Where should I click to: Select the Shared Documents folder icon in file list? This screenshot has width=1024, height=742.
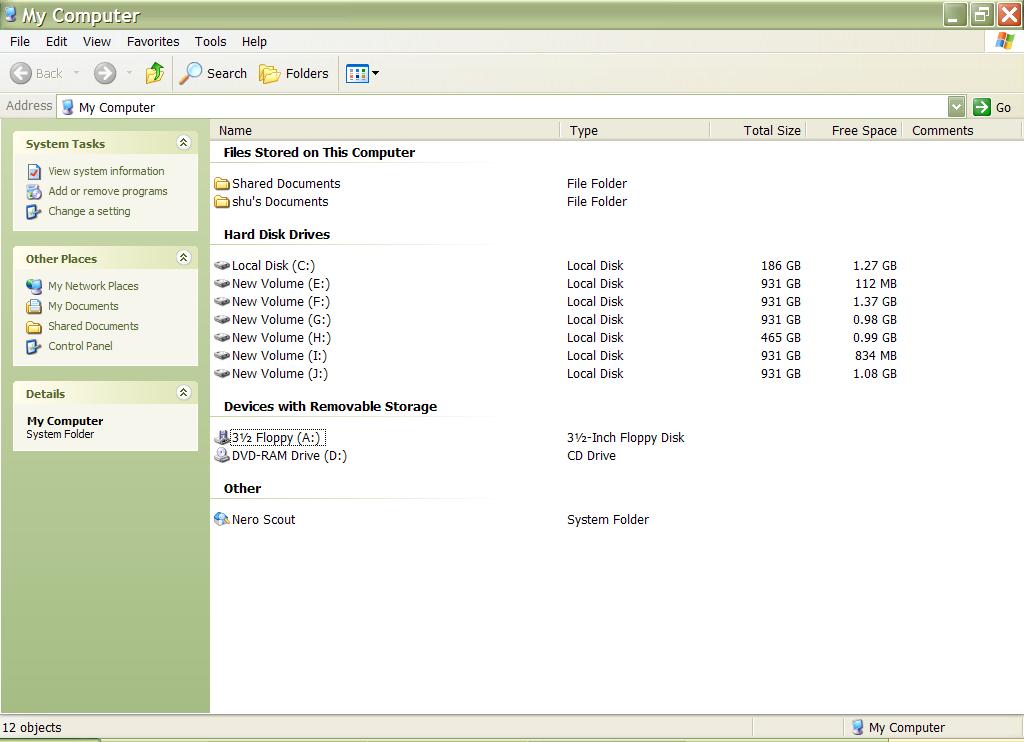tap(222, 184)
